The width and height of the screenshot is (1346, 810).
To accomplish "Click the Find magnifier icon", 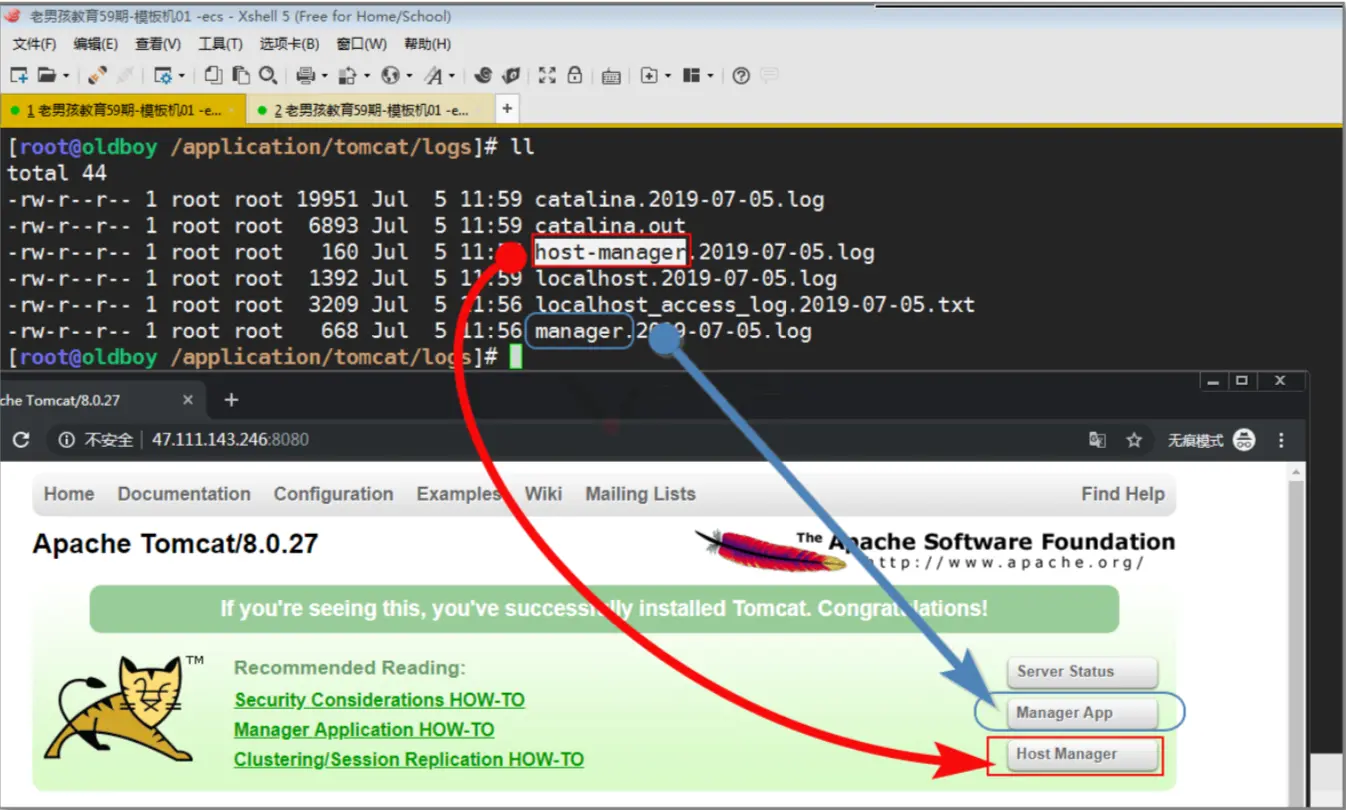I will pyautogui.click(x=267, y=75).
